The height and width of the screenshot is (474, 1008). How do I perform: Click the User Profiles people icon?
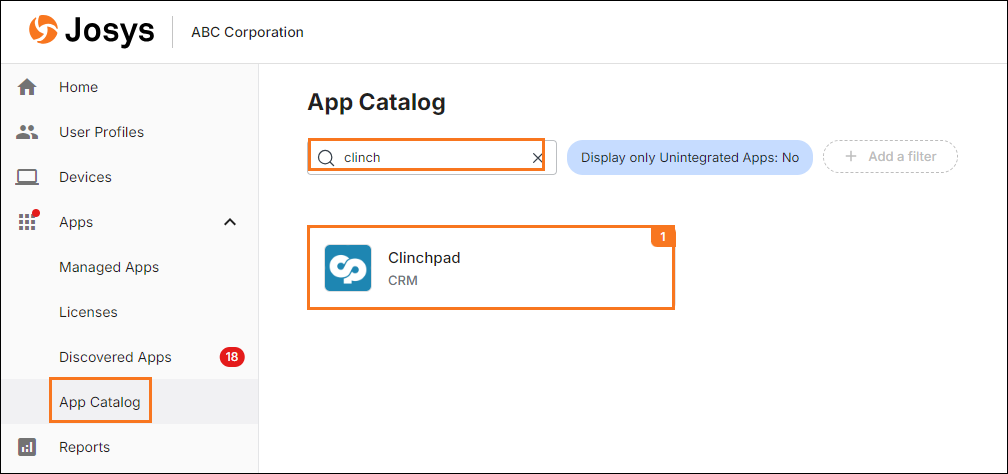[27, 132]
